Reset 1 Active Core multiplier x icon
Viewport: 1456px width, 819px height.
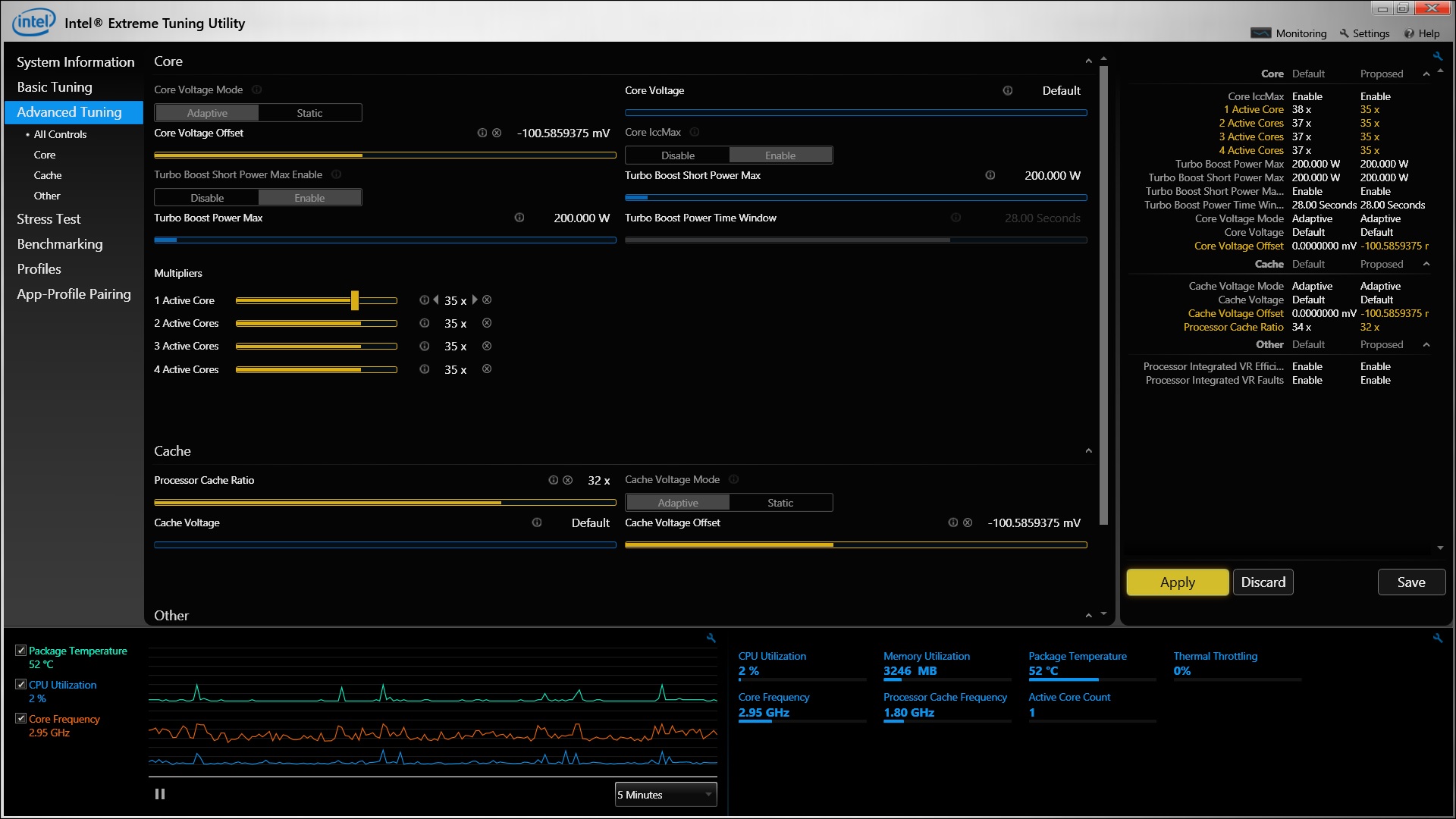487,300
